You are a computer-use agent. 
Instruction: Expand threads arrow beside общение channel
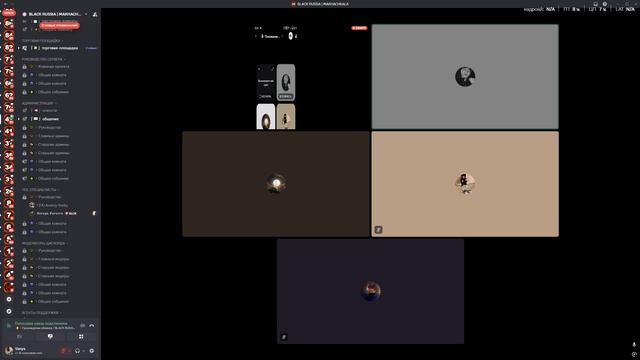19,119
